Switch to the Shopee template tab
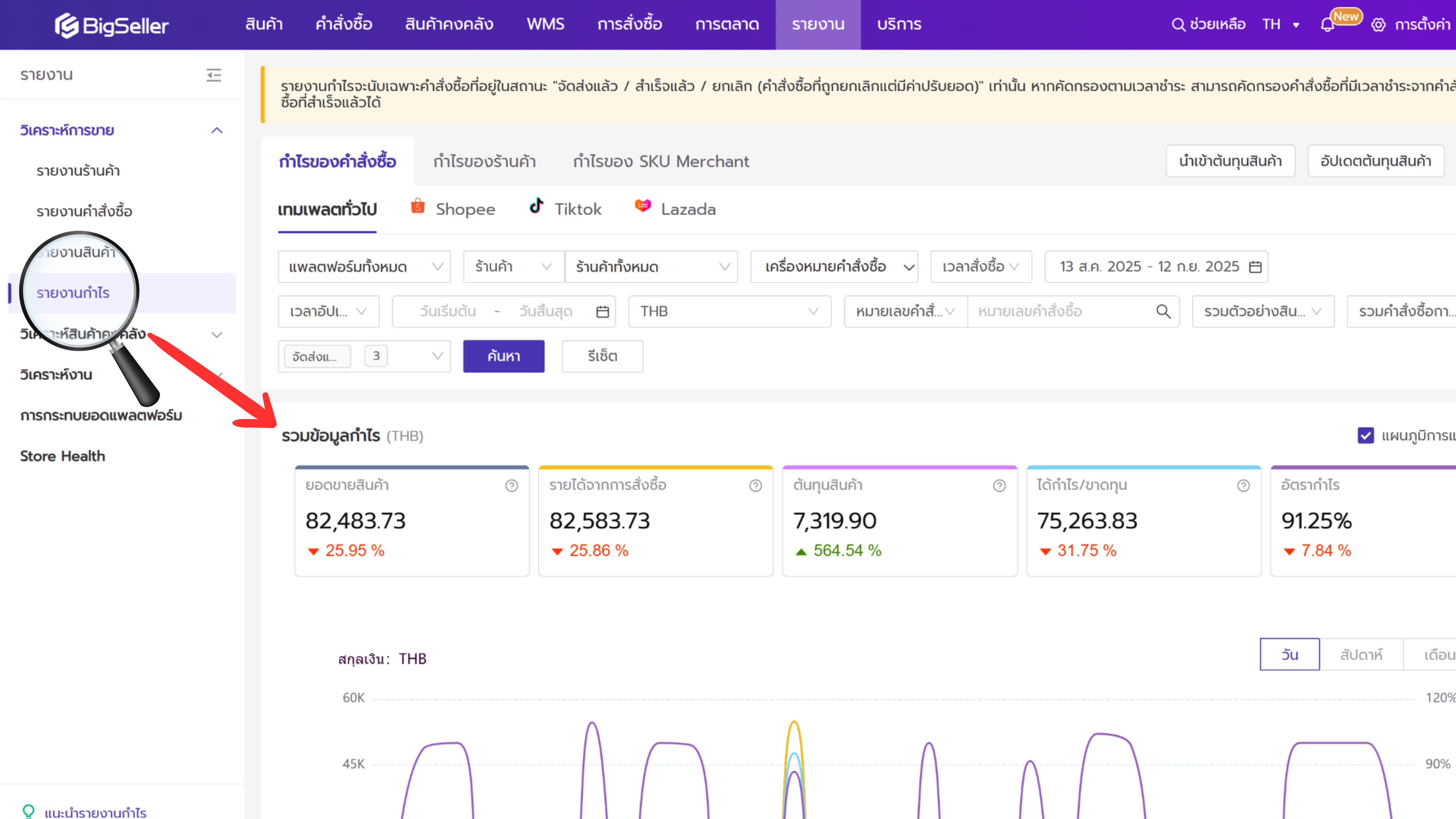1456x819 pixels. click(453, 209)
